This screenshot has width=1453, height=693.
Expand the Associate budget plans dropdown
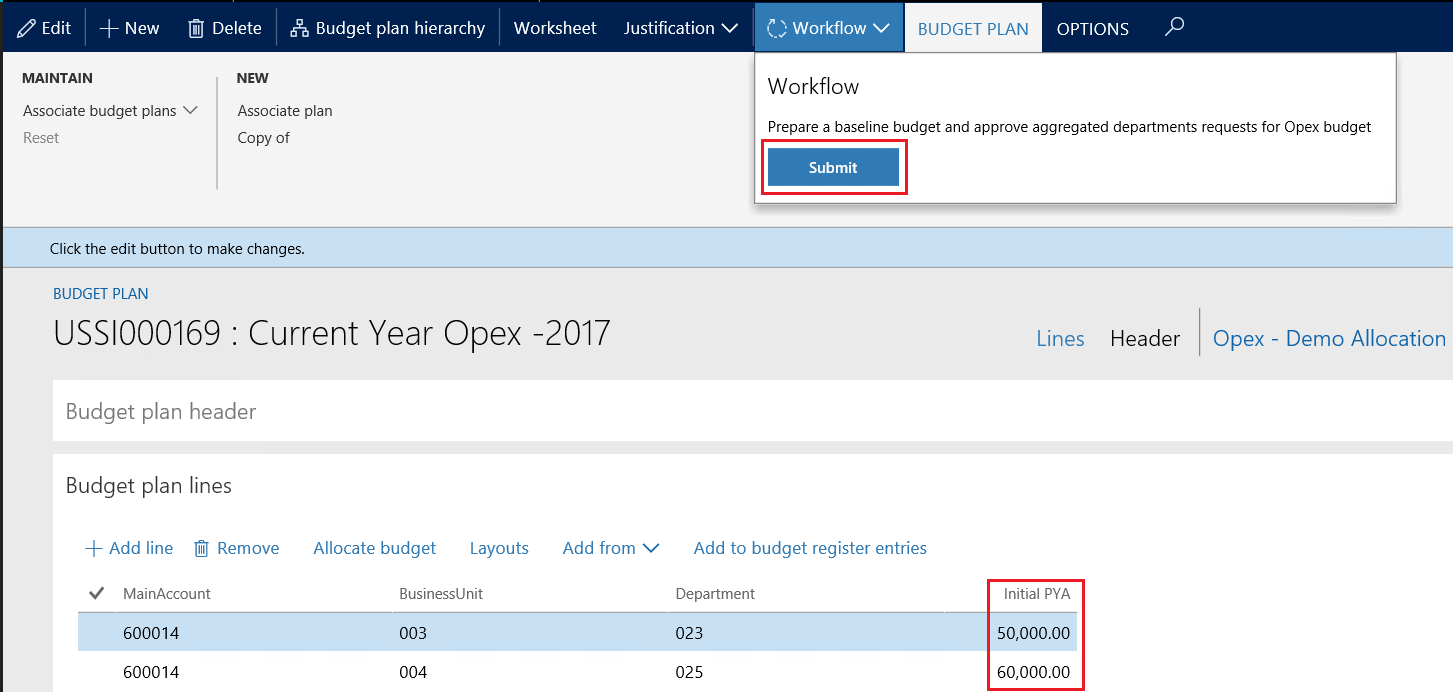tap(110, 110)
